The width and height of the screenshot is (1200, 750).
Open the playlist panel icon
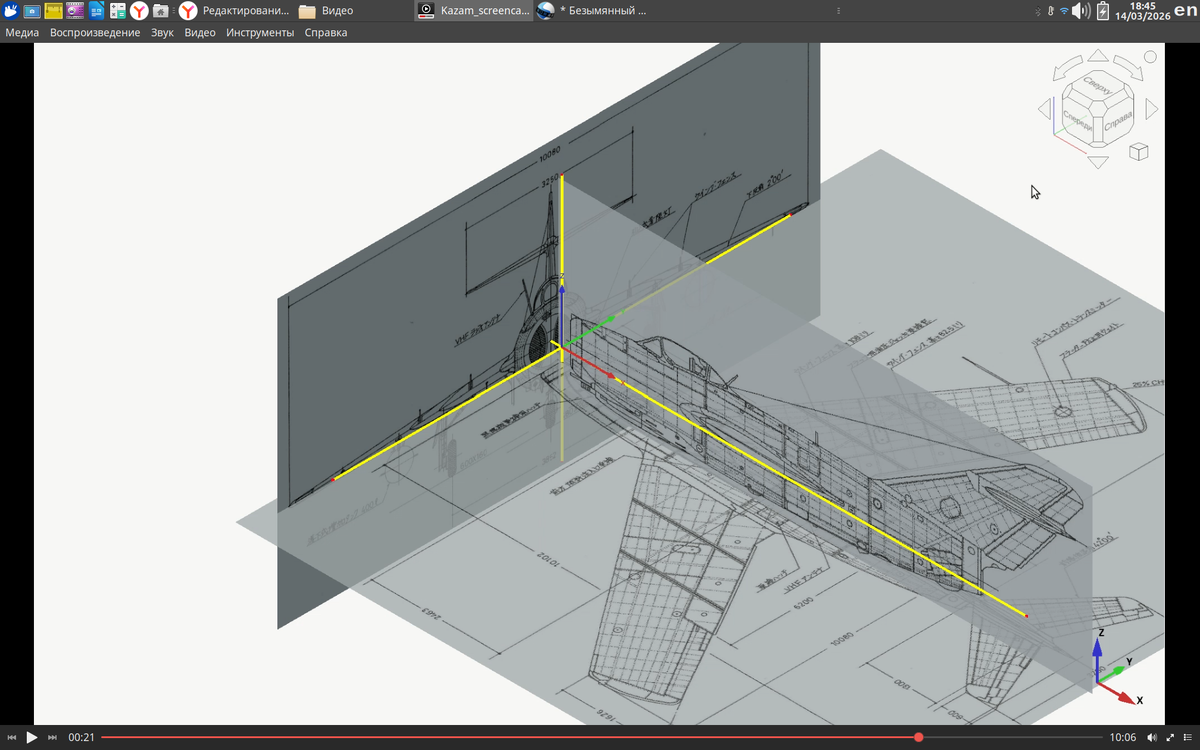click(1187, 737)
